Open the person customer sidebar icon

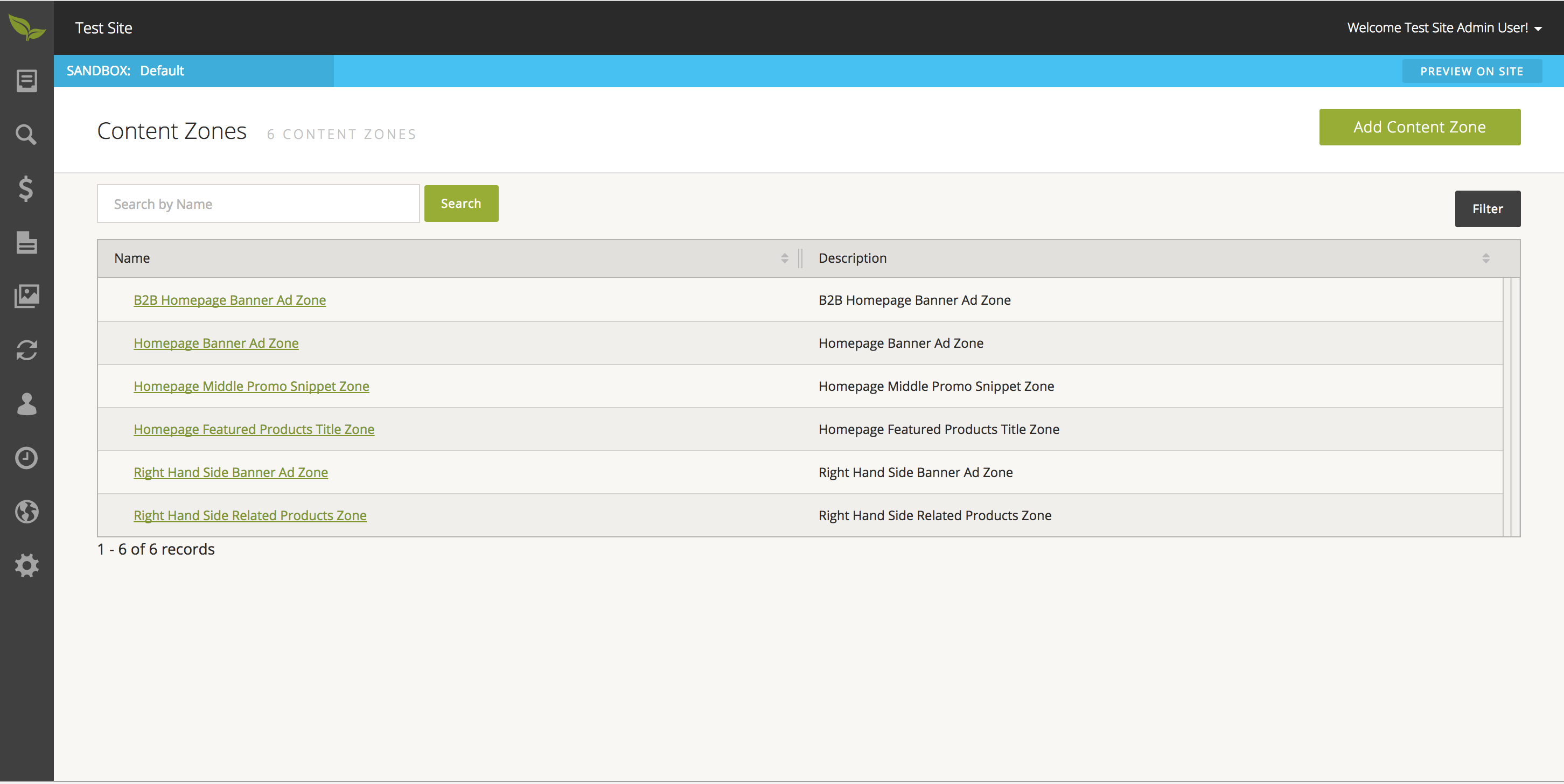pos(27,403)
